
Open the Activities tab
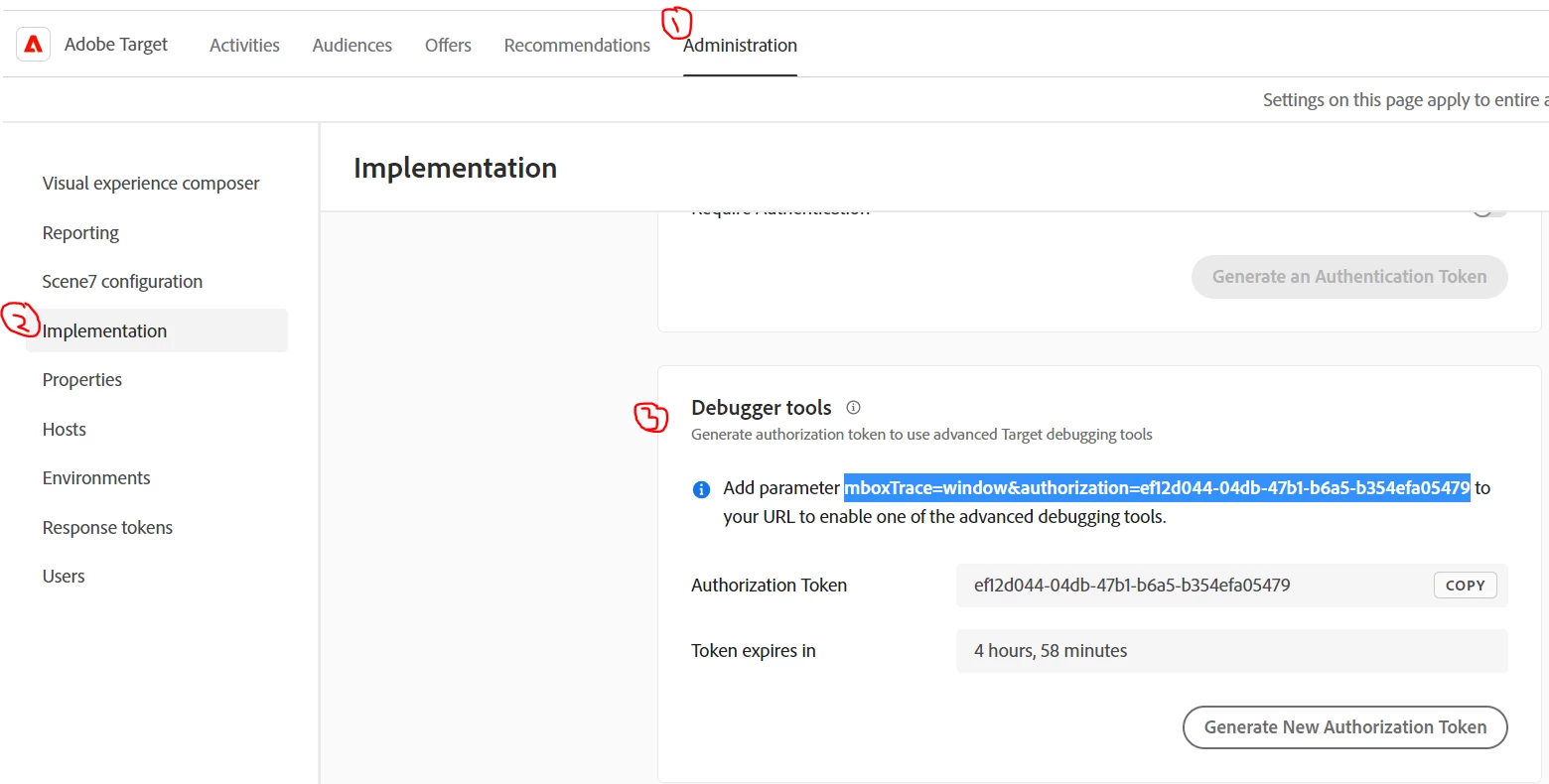tap(244, 45)
